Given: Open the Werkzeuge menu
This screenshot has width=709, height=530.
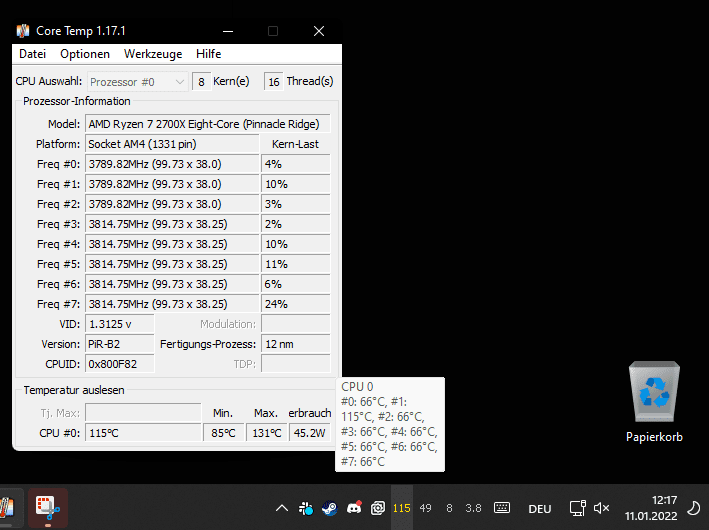Looking at the screenshot, I should tap(153, 54).
